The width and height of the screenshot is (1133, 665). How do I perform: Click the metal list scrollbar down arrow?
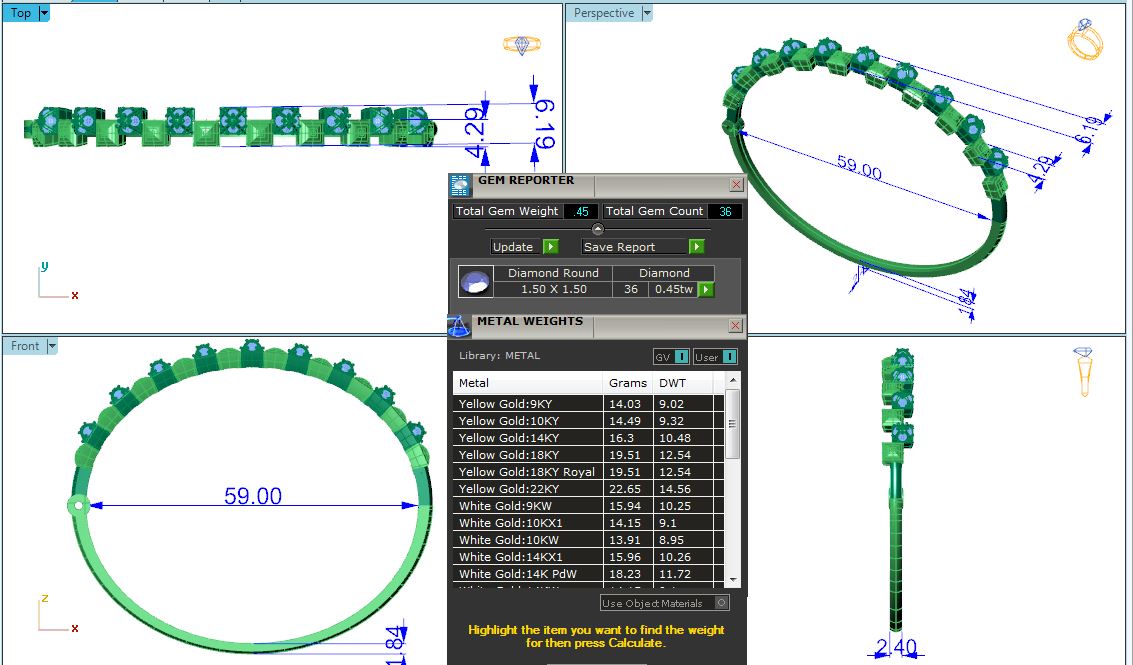[x=733, y=580]
